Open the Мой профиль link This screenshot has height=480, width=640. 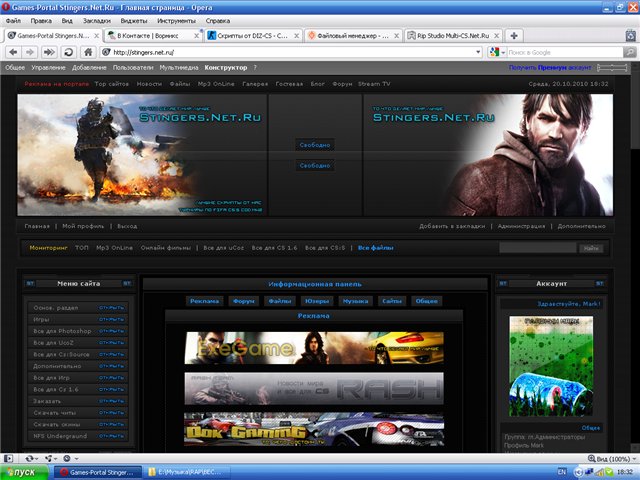point(83,226)
